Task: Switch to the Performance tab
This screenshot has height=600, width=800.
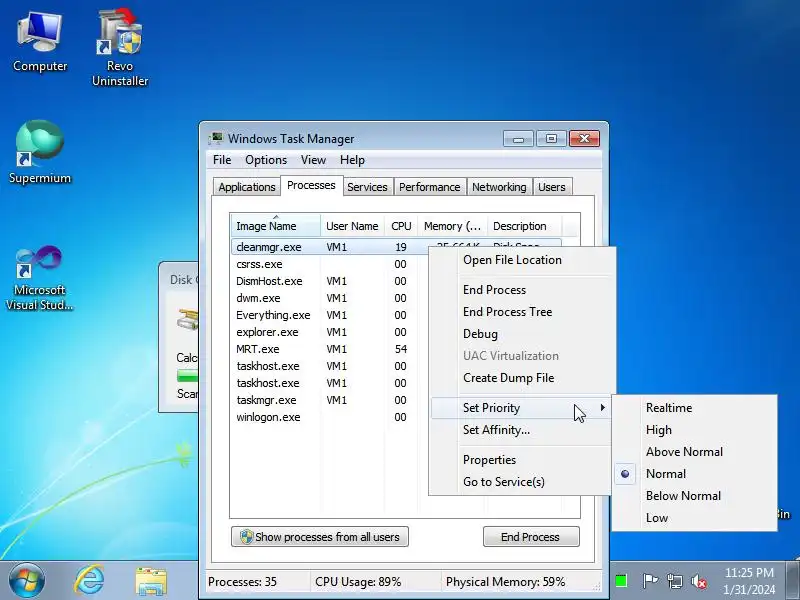Action: click(x=430, y=187)
